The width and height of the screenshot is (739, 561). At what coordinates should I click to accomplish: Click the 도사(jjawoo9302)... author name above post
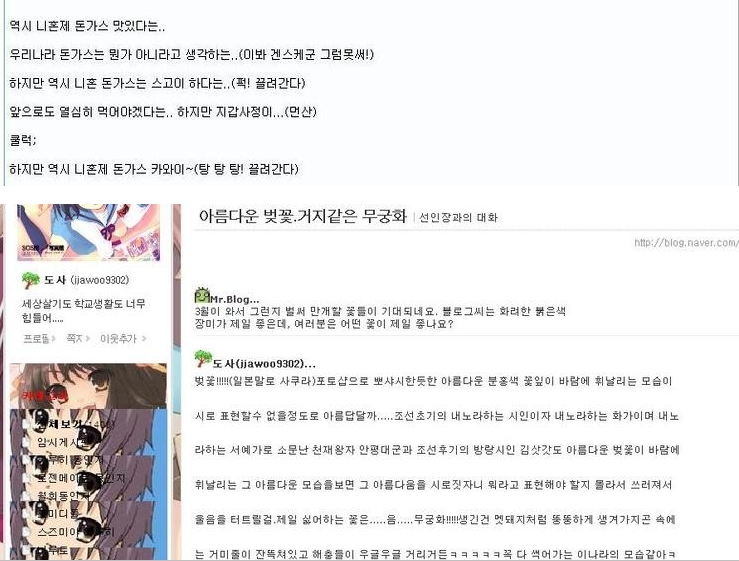264,363
